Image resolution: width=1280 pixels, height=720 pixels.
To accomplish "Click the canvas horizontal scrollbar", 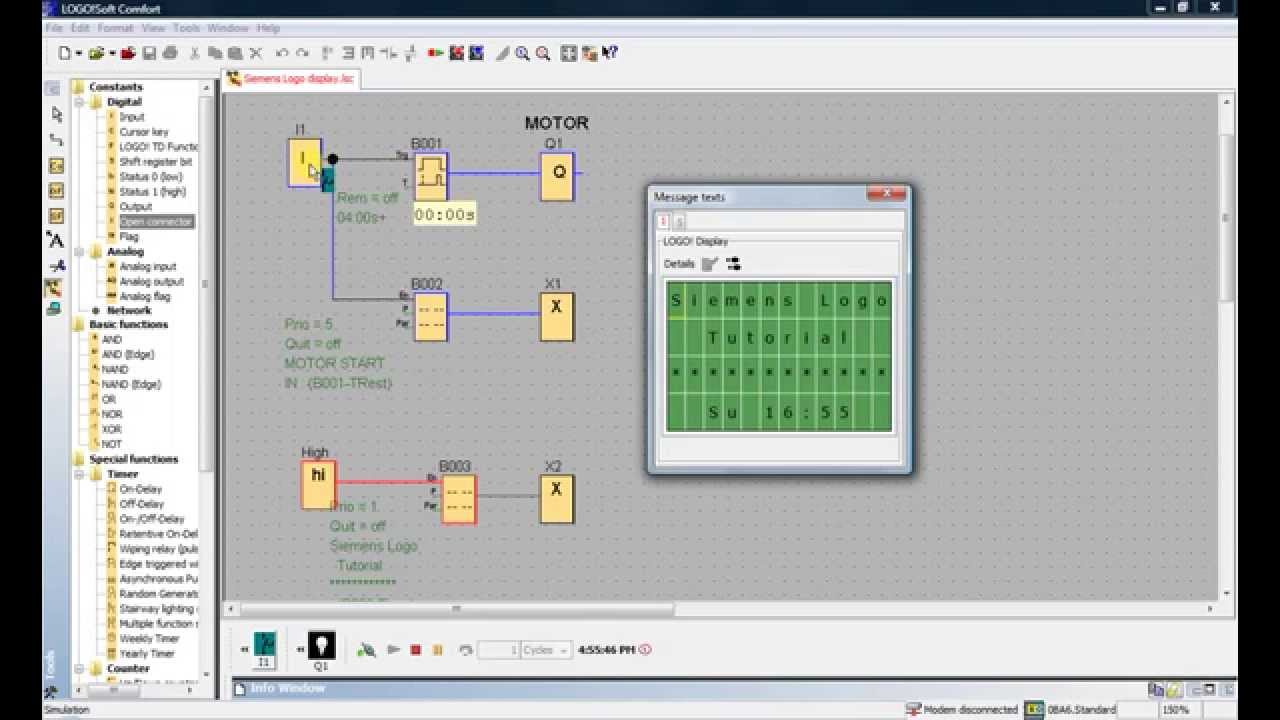I will 457,609.
